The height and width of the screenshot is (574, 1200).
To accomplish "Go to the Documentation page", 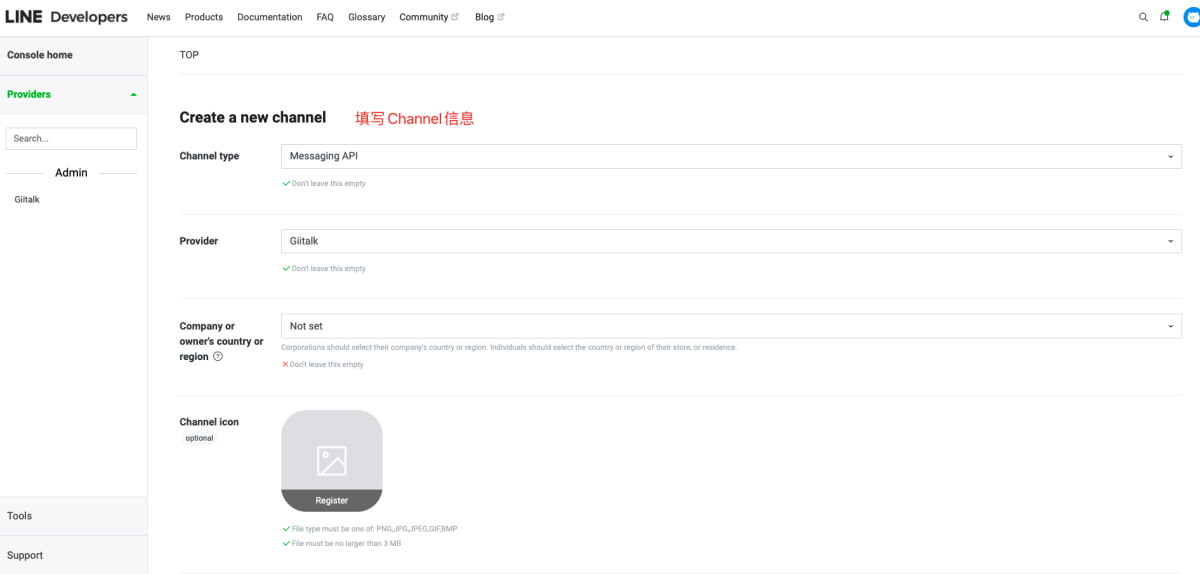I will 269,17.
